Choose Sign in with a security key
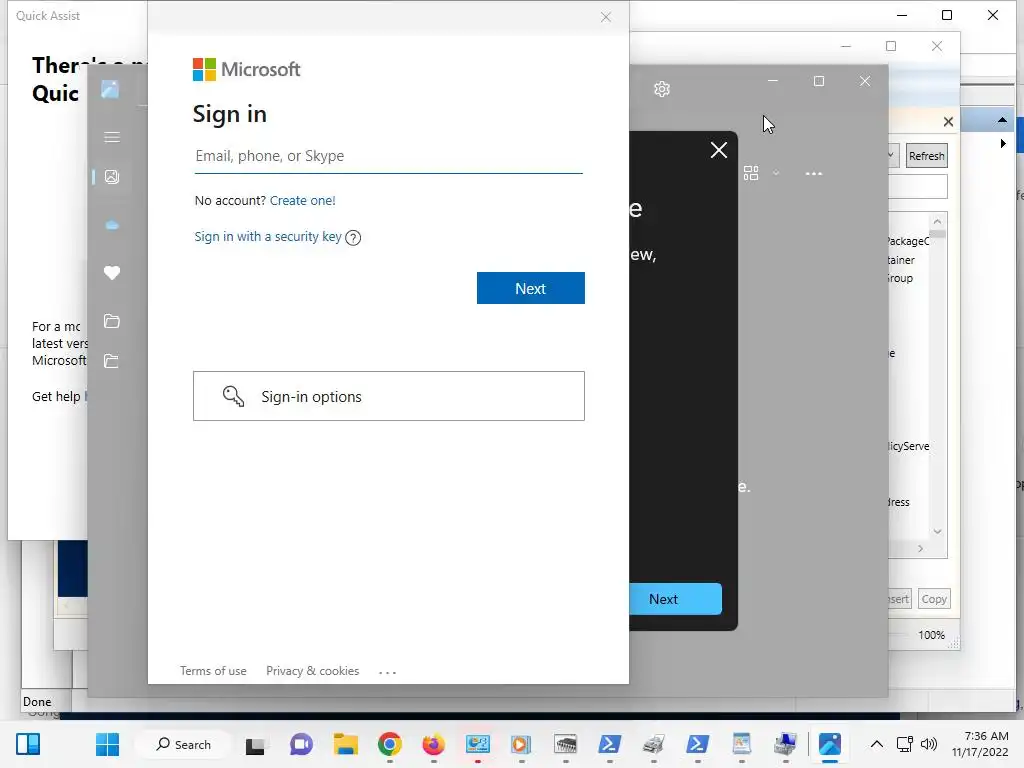 268,236
